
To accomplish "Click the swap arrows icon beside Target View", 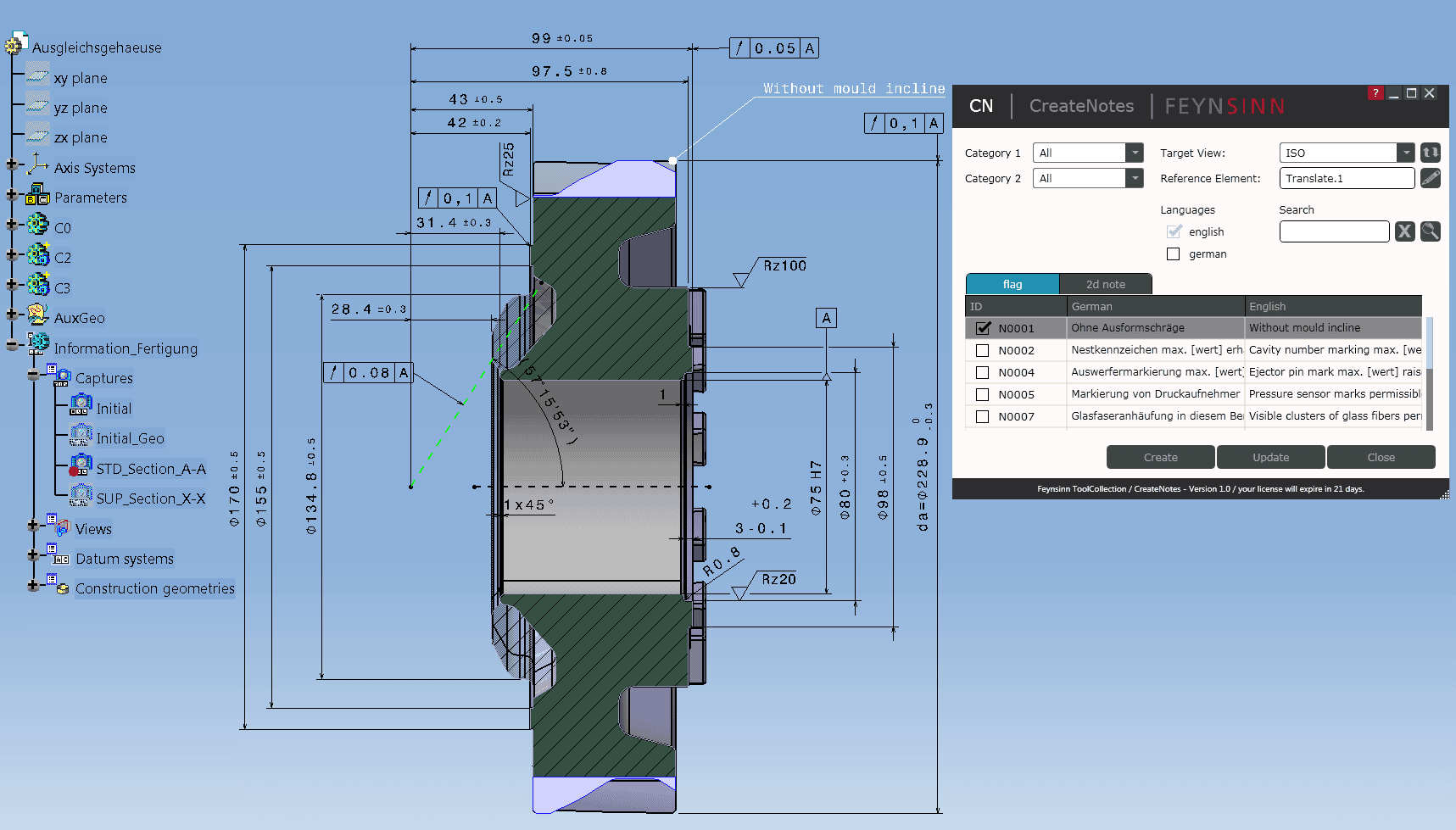I will [x=1431, y=153].
